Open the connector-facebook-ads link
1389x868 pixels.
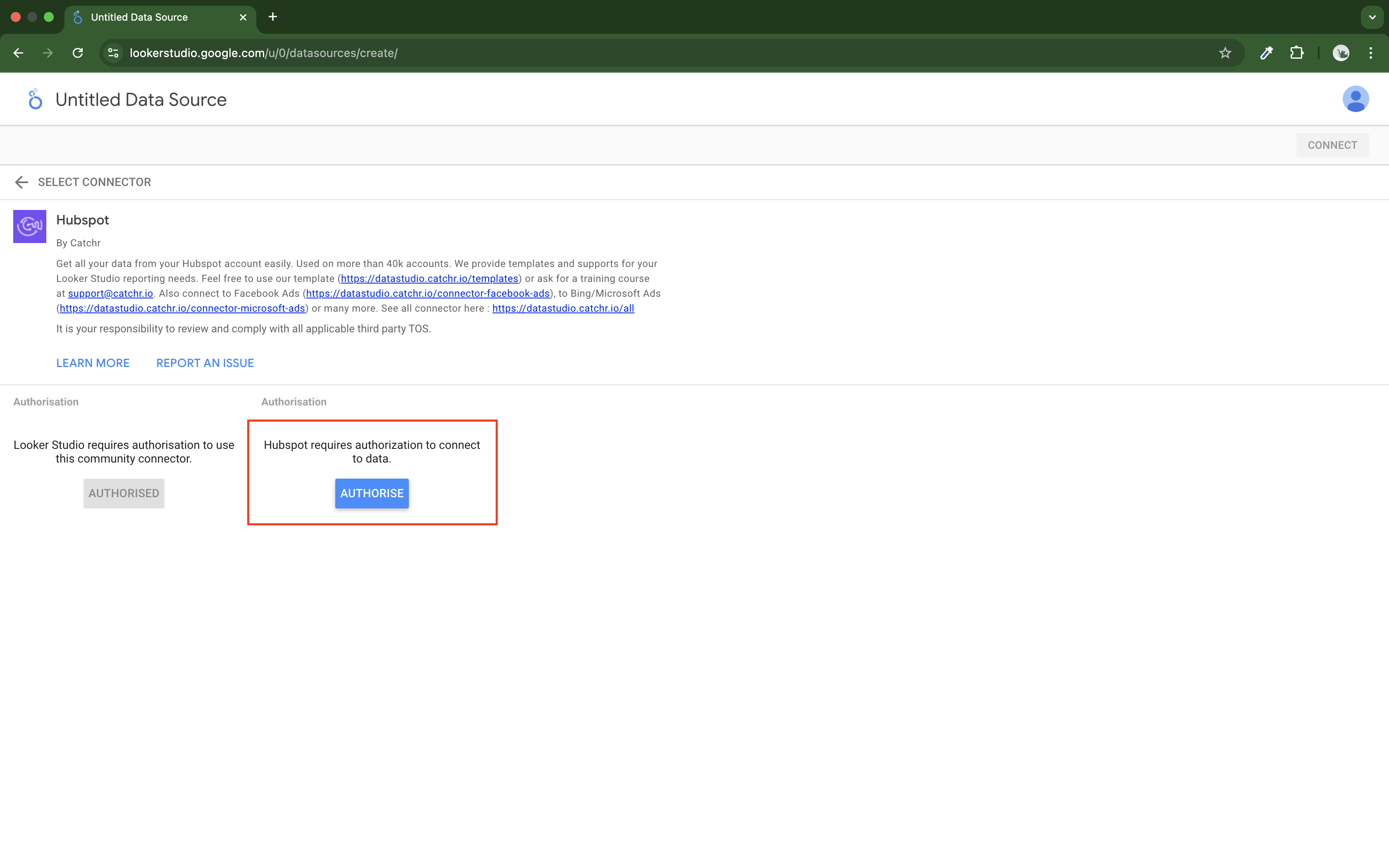pos(428,293)
